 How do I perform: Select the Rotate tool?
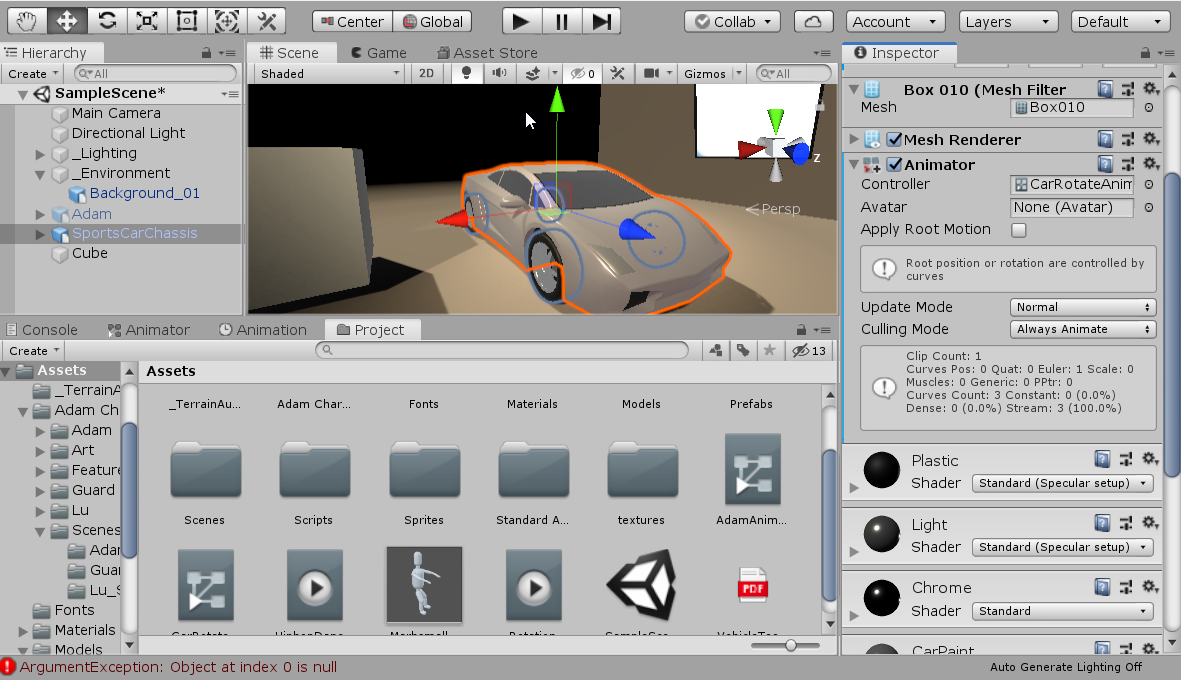(107, 21)
